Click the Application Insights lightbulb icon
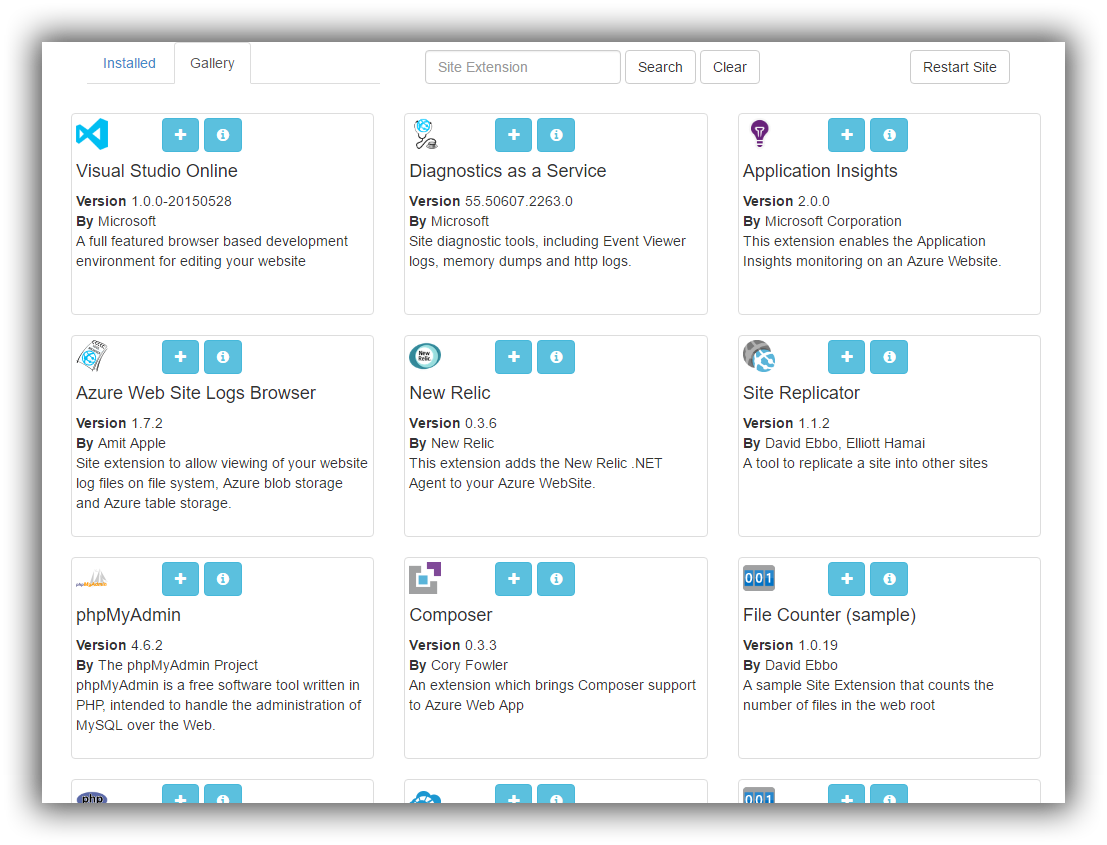The width and height of the screenshot is (1107, 845). 759,133
